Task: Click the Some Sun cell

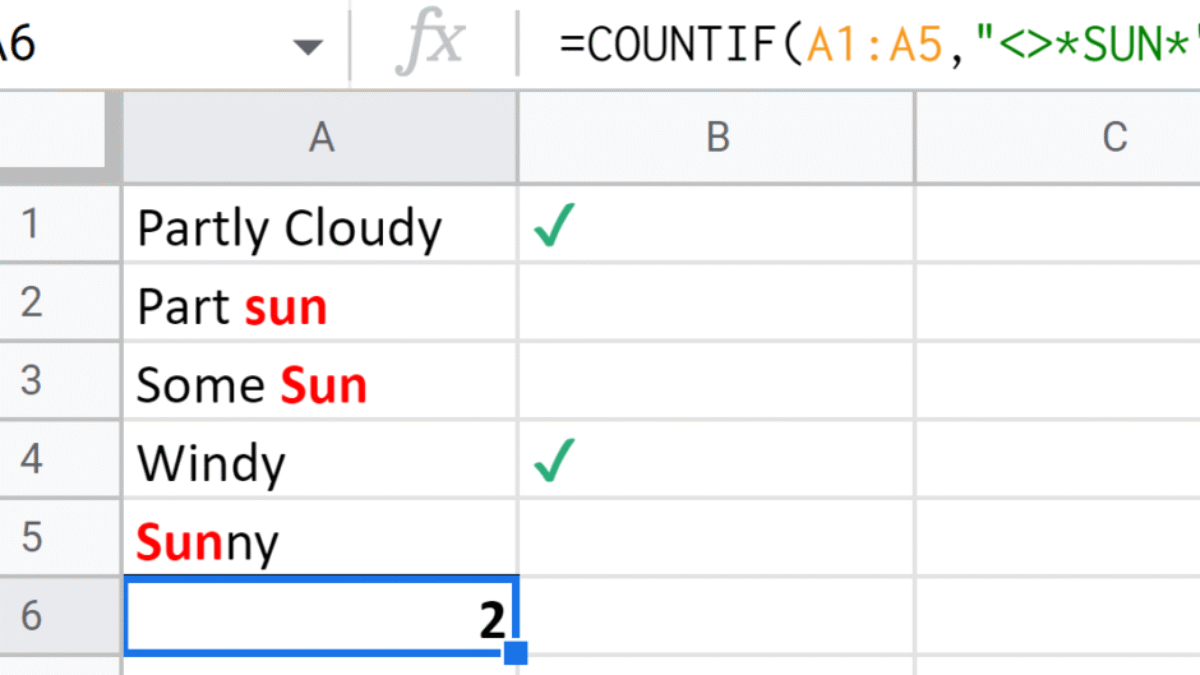Action: 251,385
